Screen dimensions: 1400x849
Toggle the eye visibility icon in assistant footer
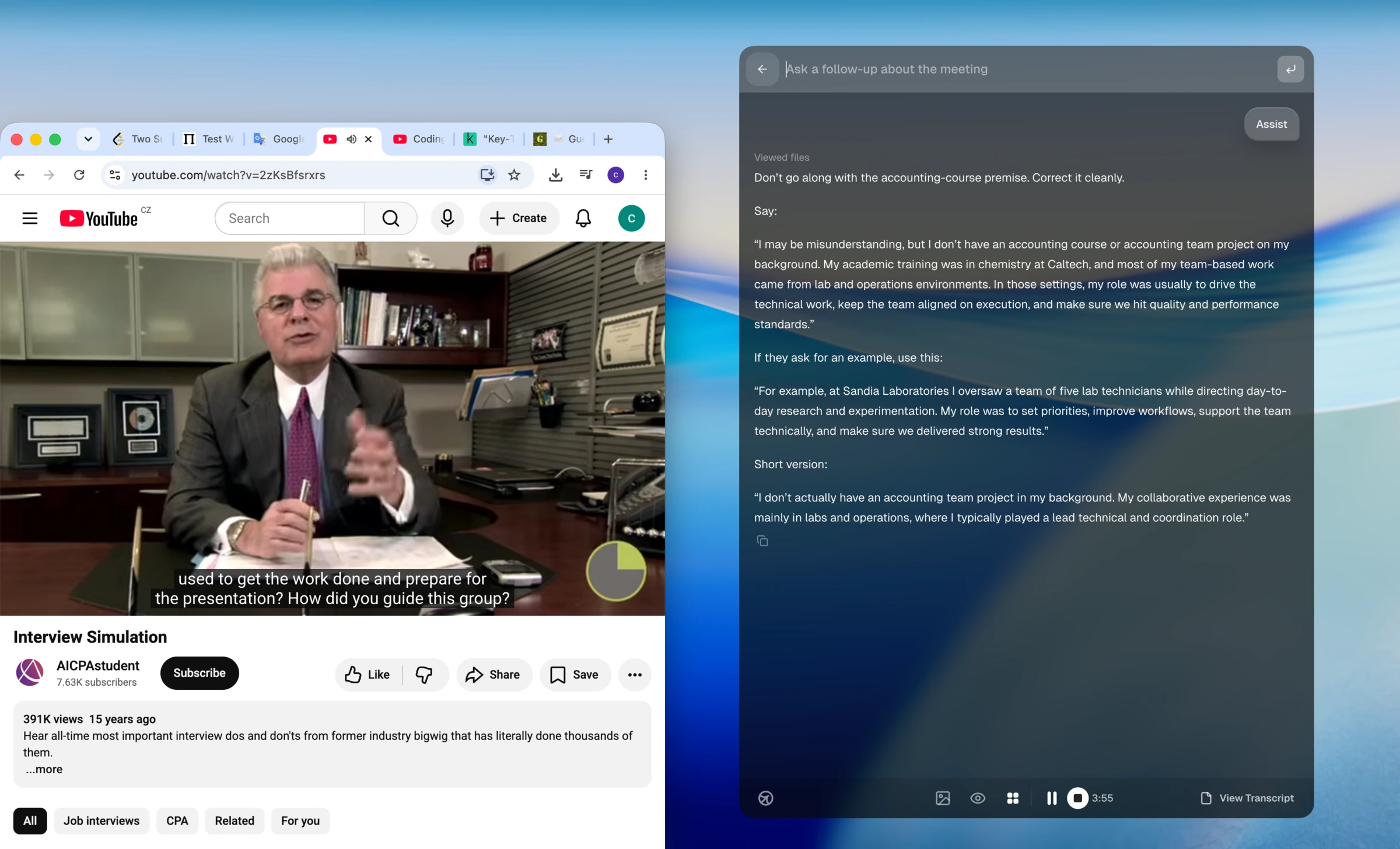[978, 798]
